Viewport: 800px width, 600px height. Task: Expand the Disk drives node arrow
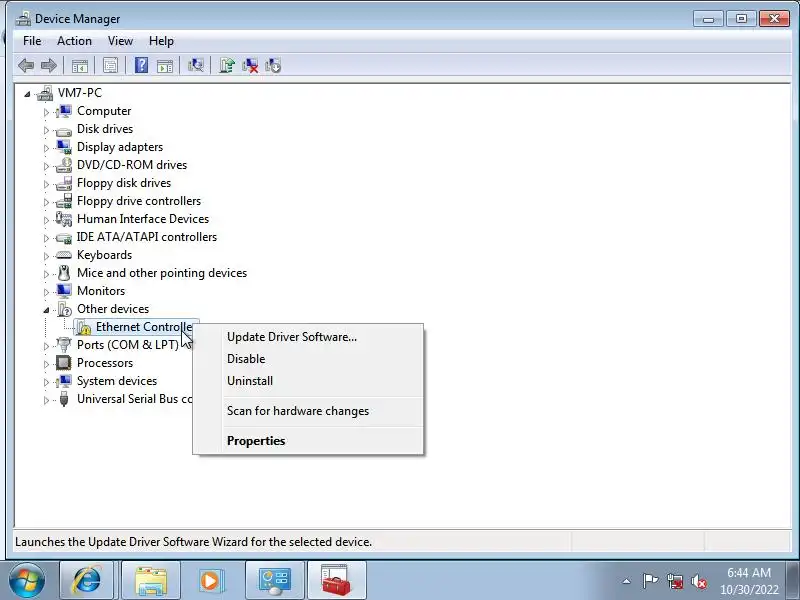[x=46, y=130]
